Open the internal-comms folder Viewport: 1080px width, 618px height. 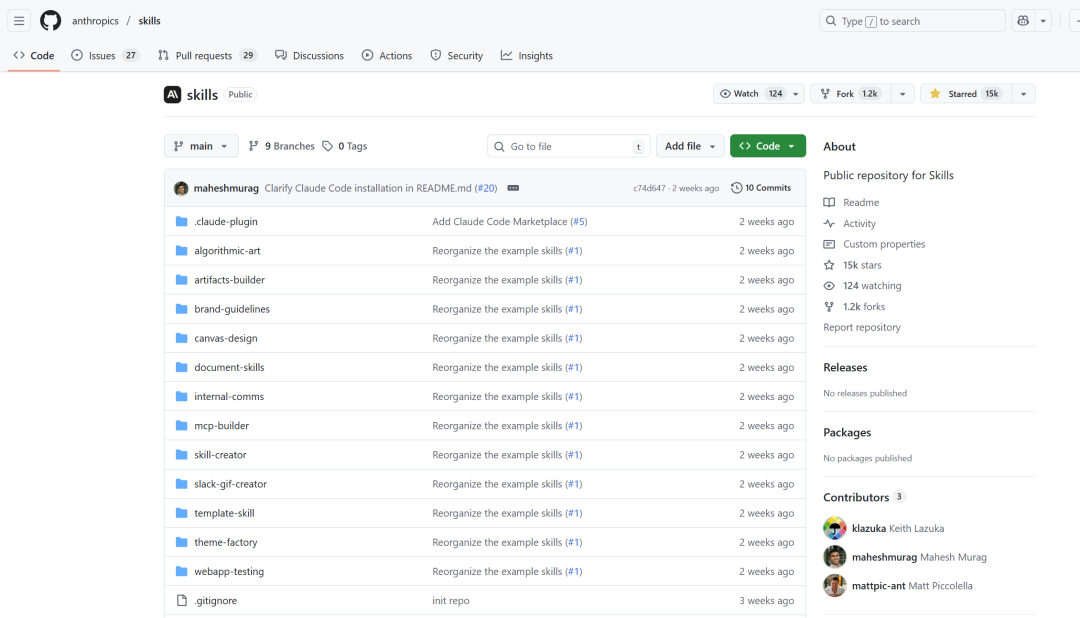click(229, 396)
